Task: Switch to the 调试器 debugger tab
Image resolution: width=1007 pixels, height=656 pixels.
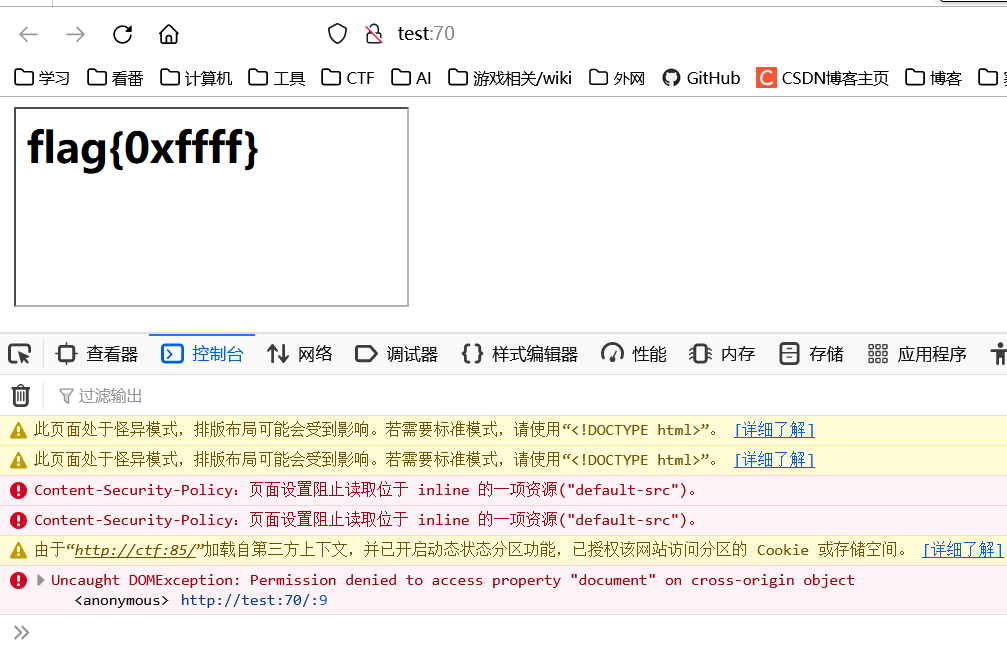Action: tap(396, 354)
